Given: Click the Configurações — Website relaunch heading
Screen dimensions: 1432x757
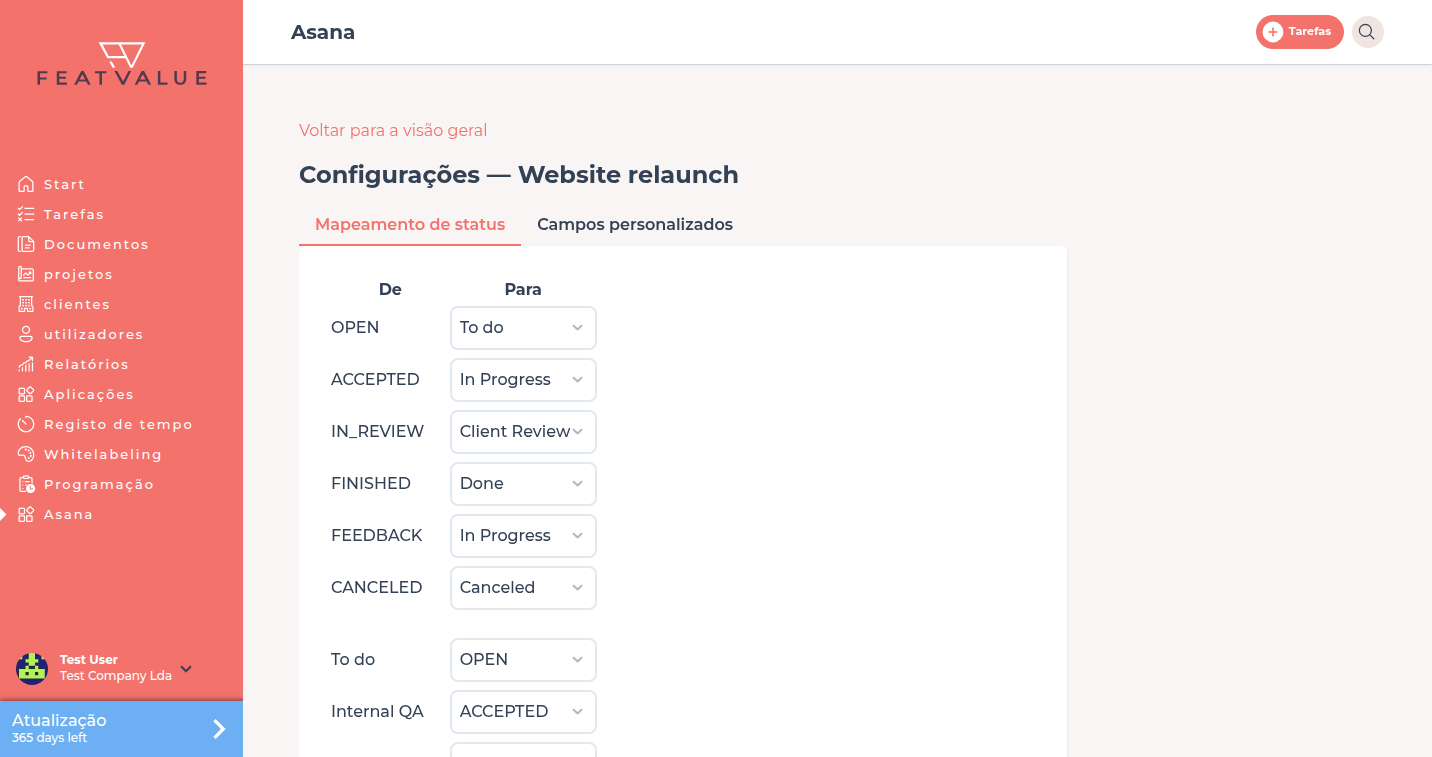Looking at the screenshot, I should pos(519,175).
